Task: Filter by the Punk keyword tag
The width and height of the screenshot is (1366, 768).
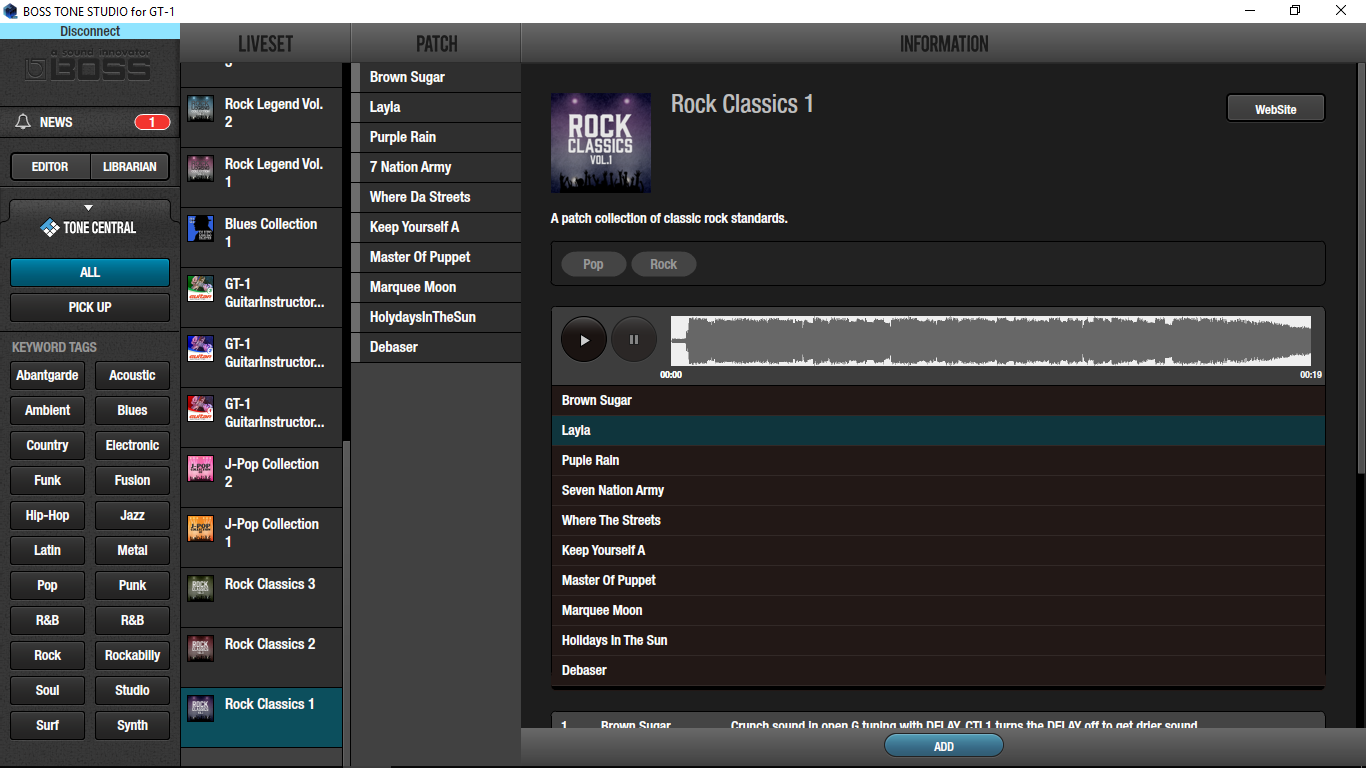Action: pyautogui.click(x=132, y=586)
